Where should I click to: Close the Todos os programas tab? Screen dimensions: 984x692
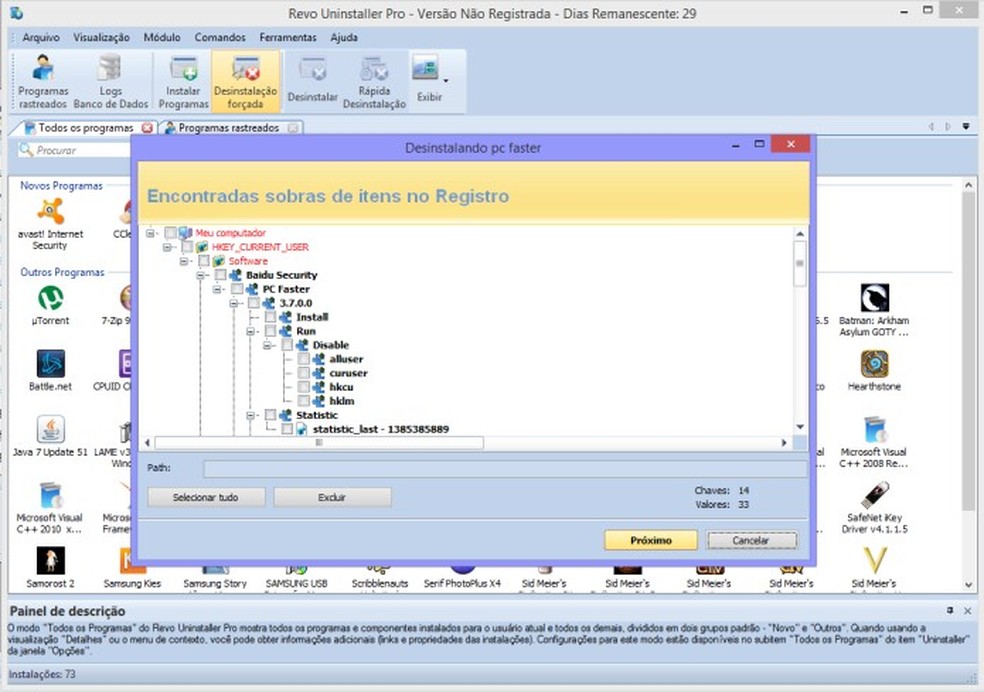click(x=147, y=128)
